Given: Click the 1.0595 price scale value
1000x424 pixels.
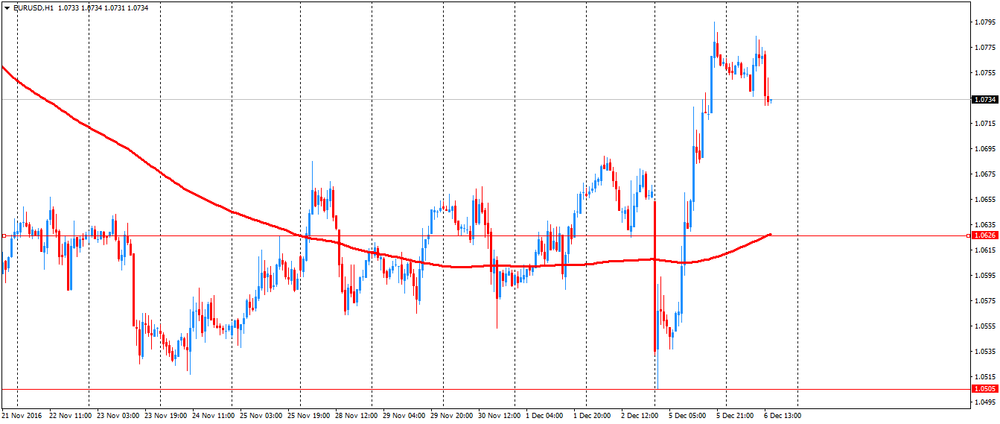Looking at the screenshot, I should 983,276.
